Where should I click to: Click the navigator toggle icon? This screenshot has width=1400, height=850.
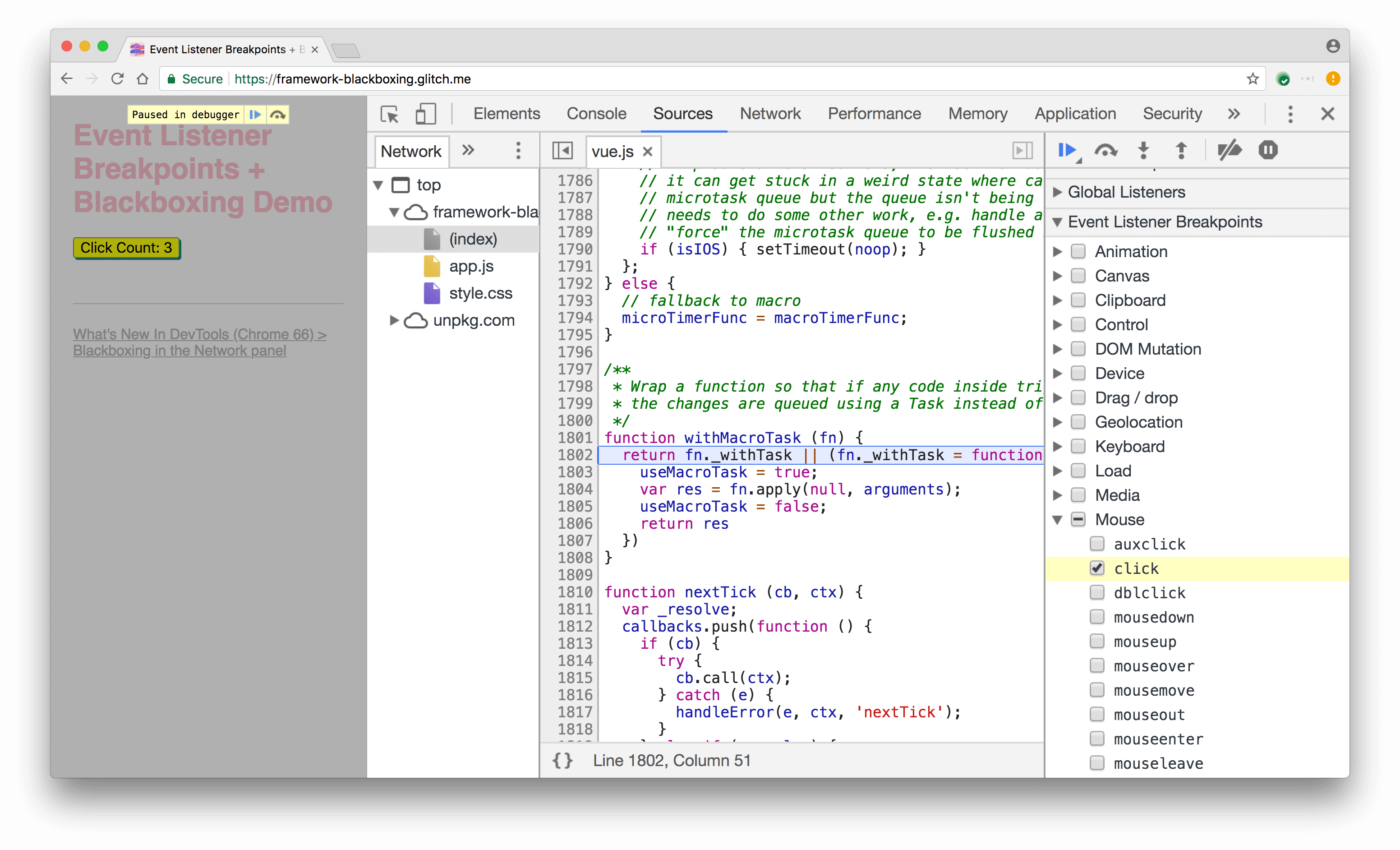[563, 152]
